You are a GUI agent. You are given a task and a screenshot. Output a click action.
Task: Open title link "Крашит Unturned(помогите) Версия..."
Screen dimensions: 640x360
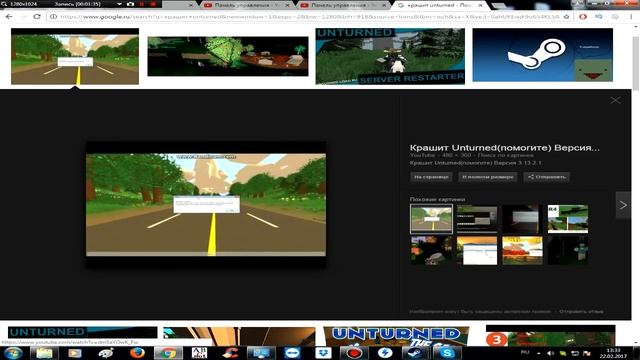(x=504, y=148)
